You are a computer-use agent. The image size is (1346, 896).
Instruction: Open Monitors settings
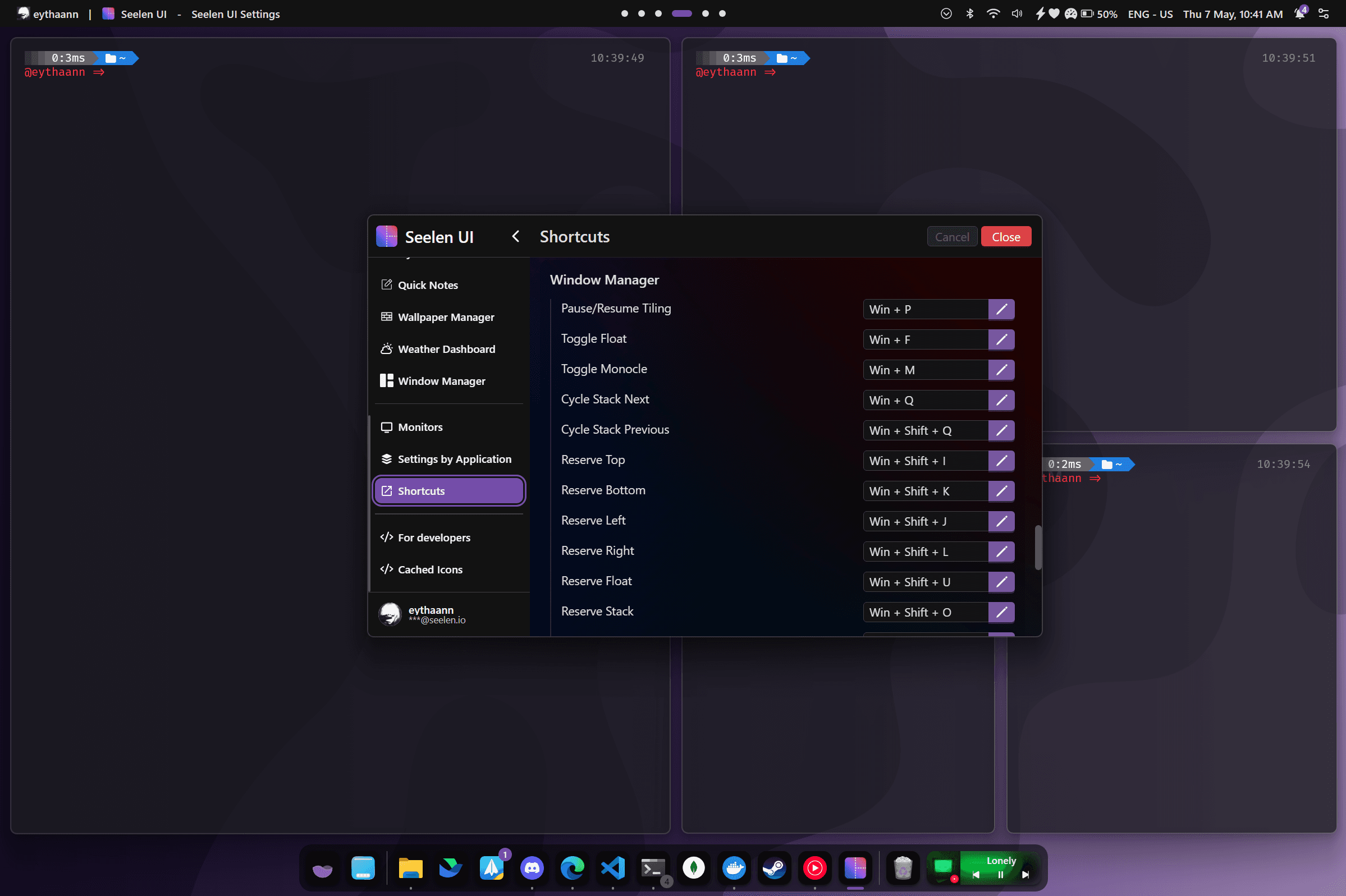point(448,427)
